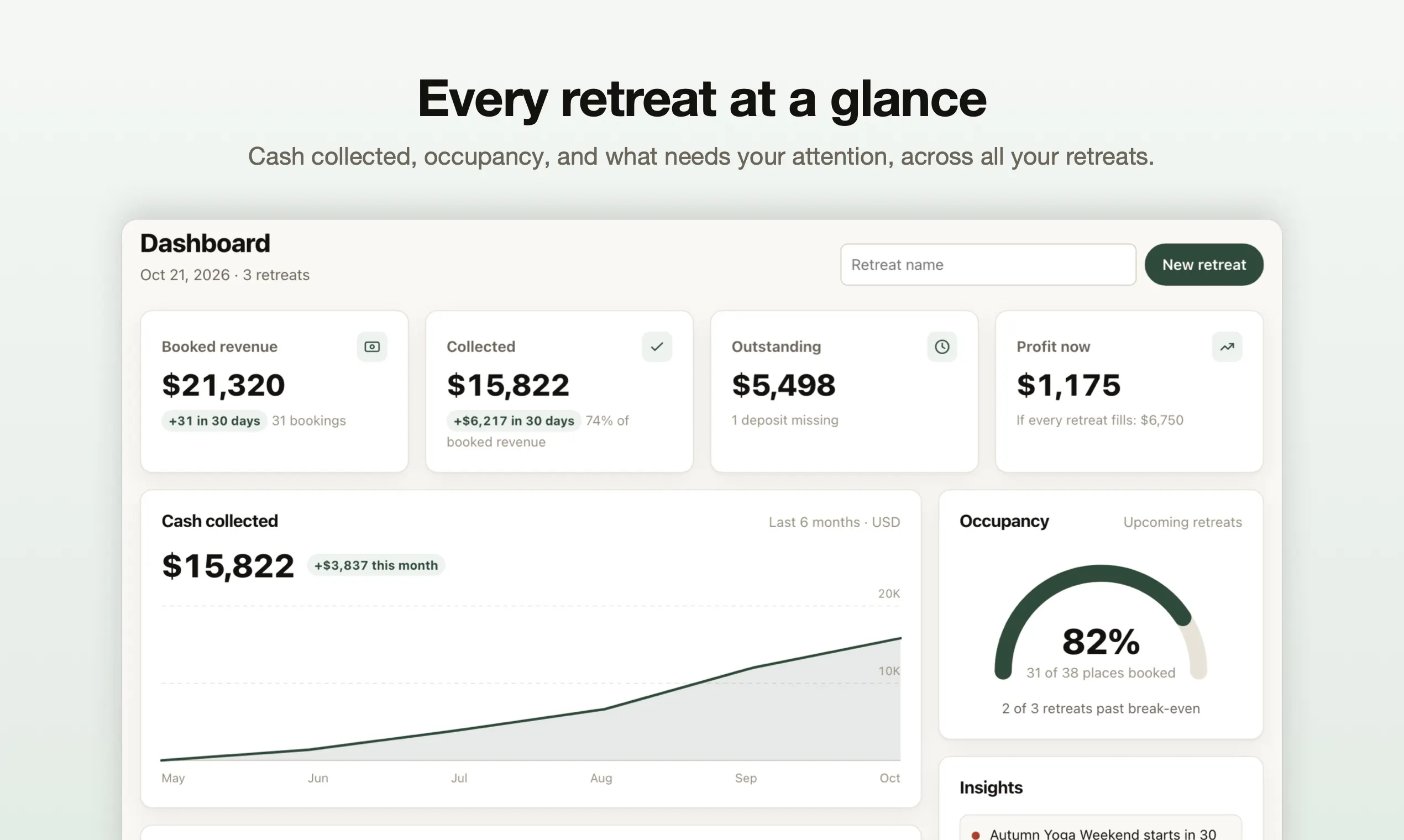Click the occupancy gauge showing 82%
The image size is (1404, 840).
[x=1101, y=622]
